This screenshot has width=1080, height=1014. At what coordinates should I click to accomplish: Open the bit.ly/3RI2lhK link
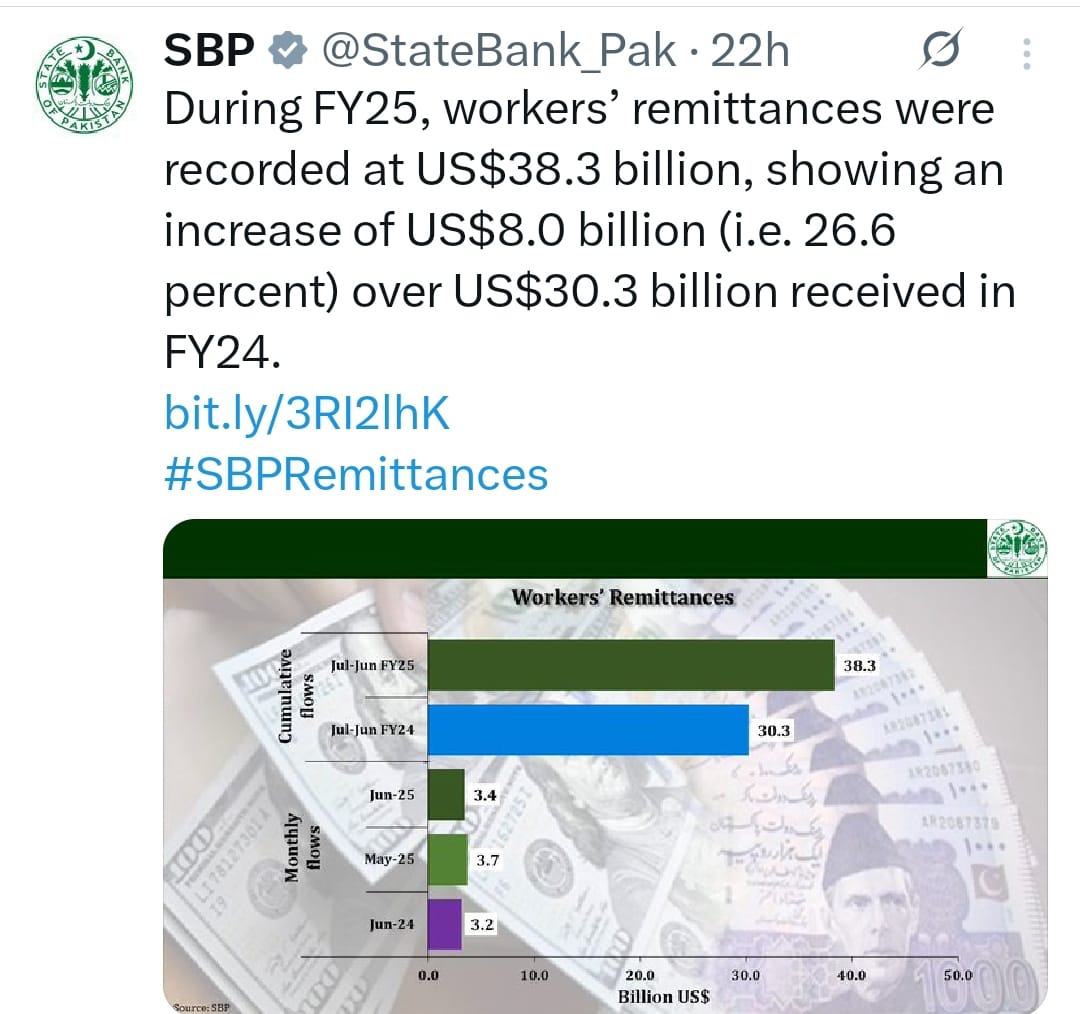(307, 413)
